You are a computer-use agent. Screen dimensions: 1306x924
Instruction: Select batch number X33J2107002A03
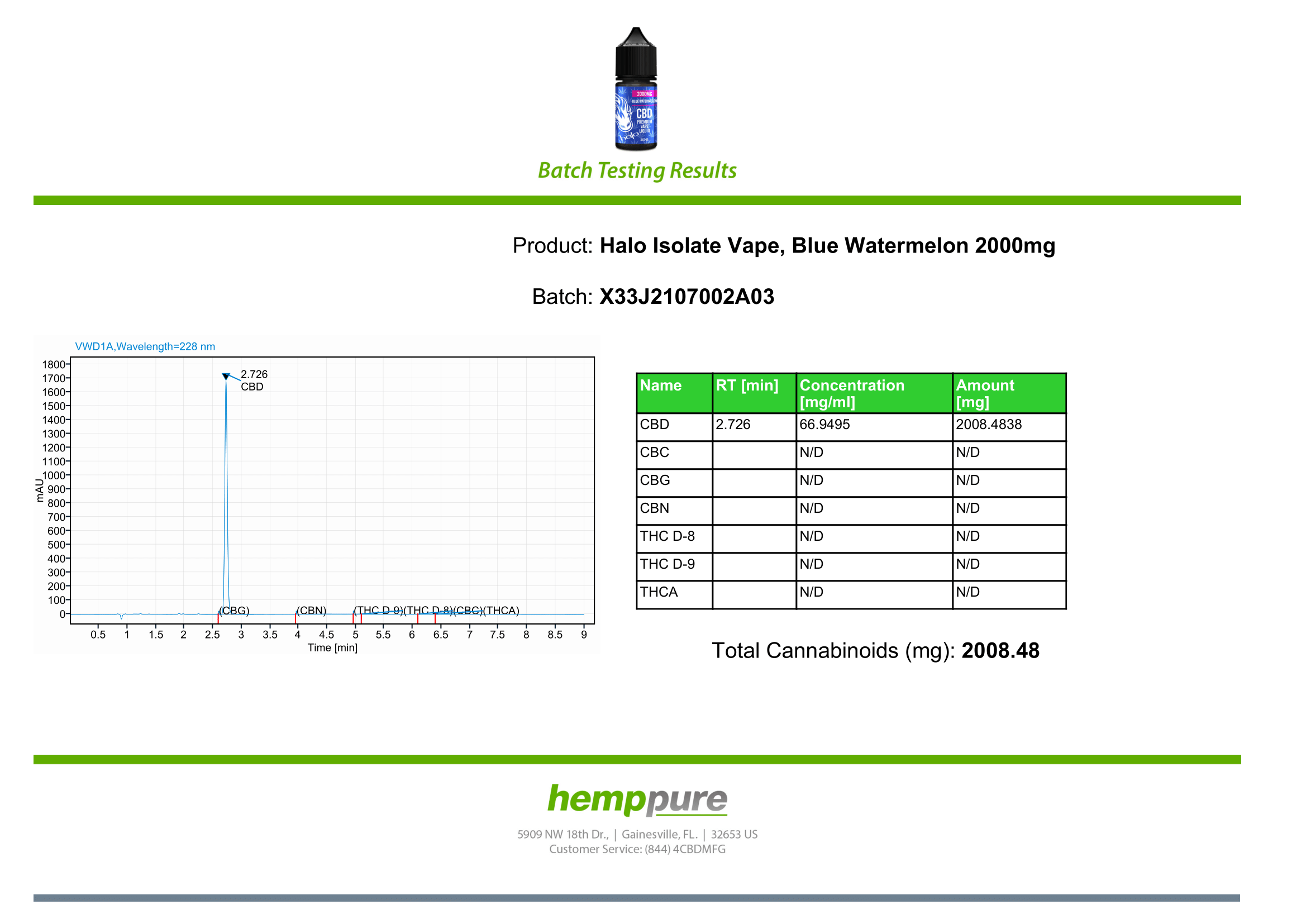coord(687,297)
